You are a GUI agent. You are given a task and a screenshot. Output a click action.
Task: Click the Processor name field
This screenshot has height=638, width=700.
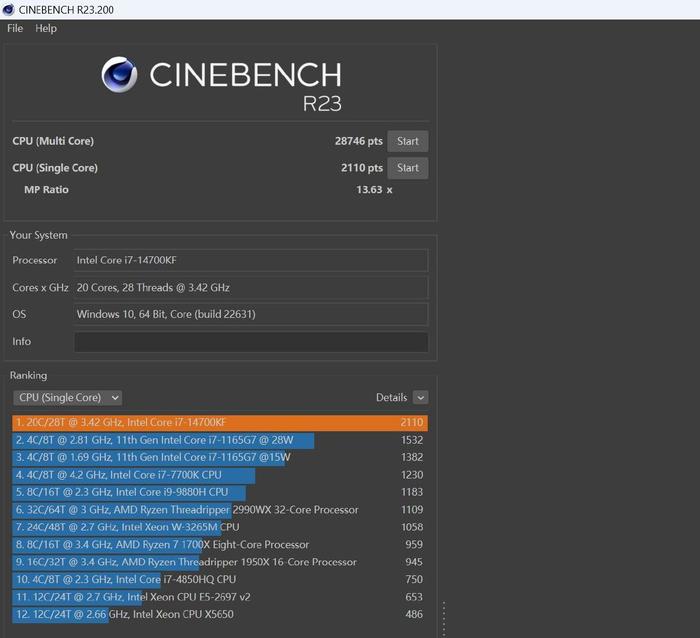click(250, 260)
